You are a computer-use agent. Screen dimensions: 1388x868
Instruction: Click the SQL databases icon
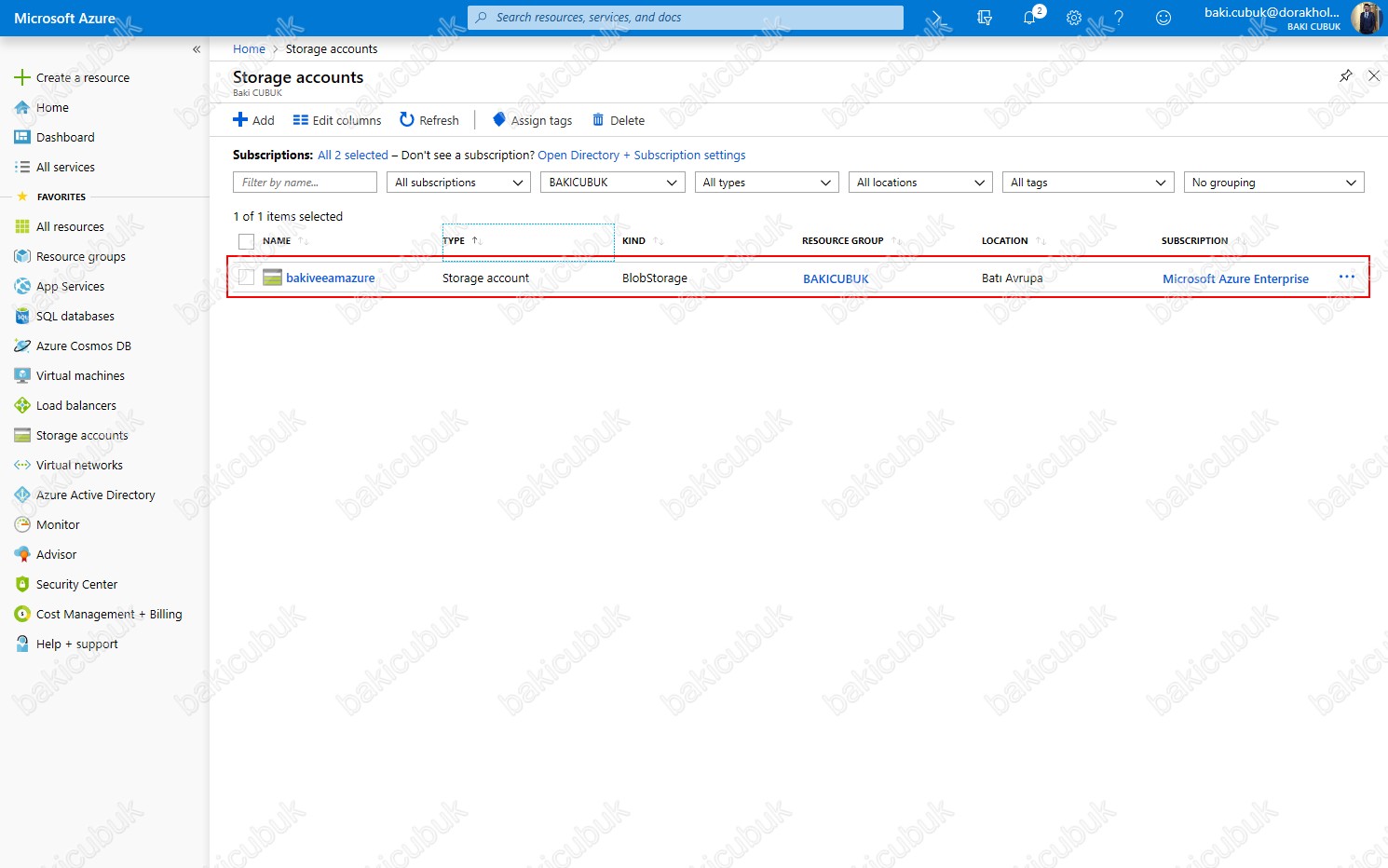[x=22, y=316]
